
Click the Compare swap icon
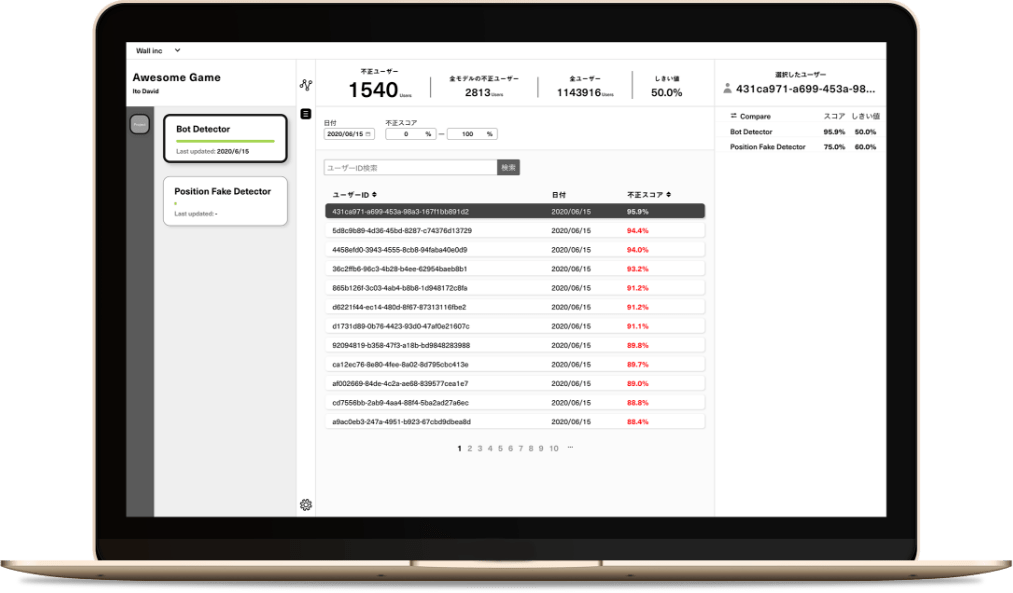733,116
